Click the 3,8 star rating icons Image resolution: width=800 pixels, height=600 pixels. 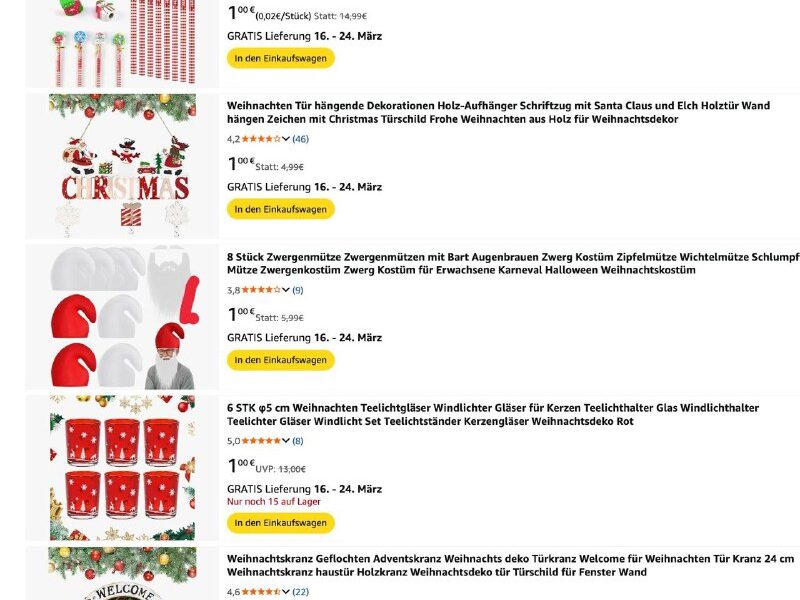[x=262, y=290]
